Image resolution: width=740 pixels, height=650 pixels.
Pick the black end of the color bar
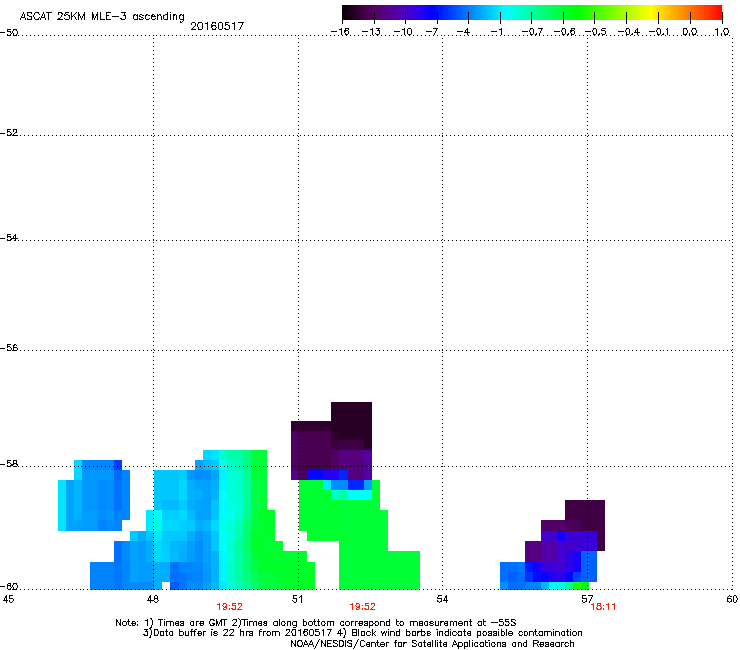[x=349, y=13]
